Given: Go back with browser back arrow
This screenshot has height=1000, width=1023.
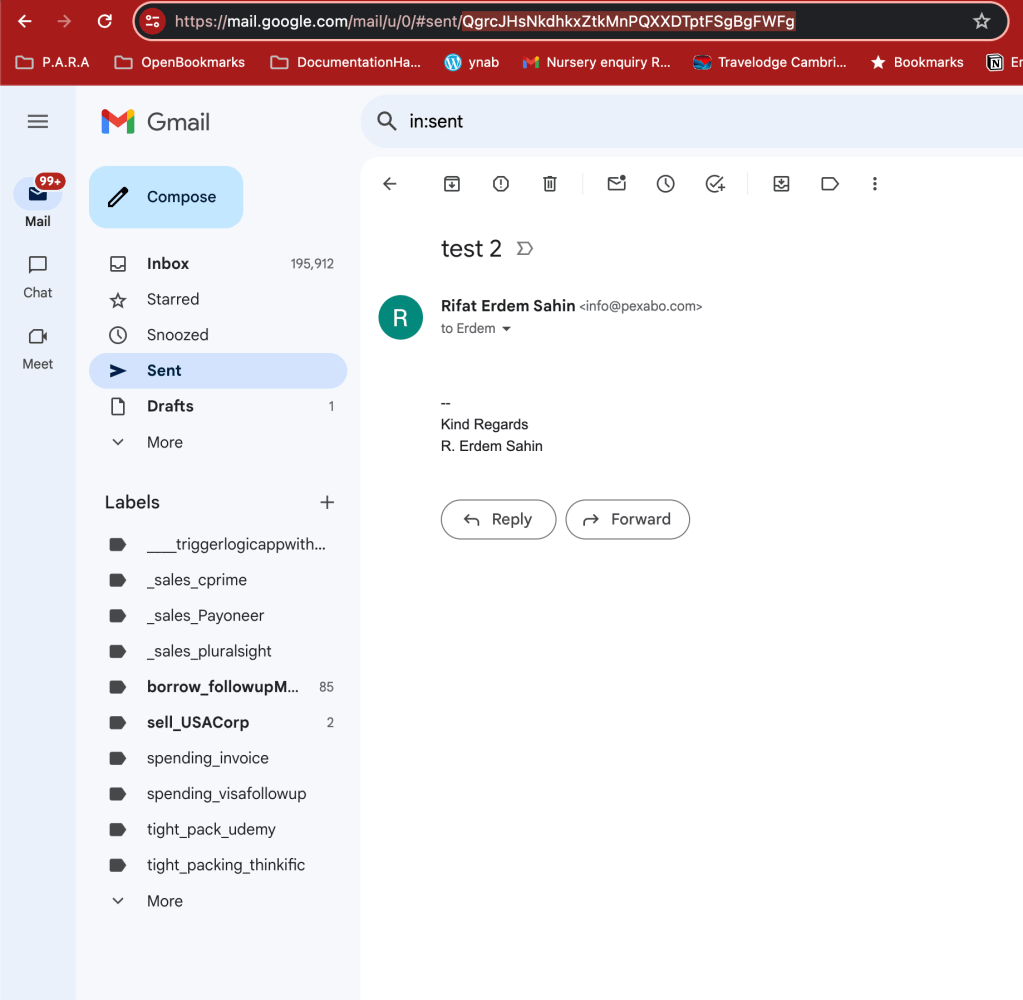Looking at the screenshot, I should [x=25, y=22].
